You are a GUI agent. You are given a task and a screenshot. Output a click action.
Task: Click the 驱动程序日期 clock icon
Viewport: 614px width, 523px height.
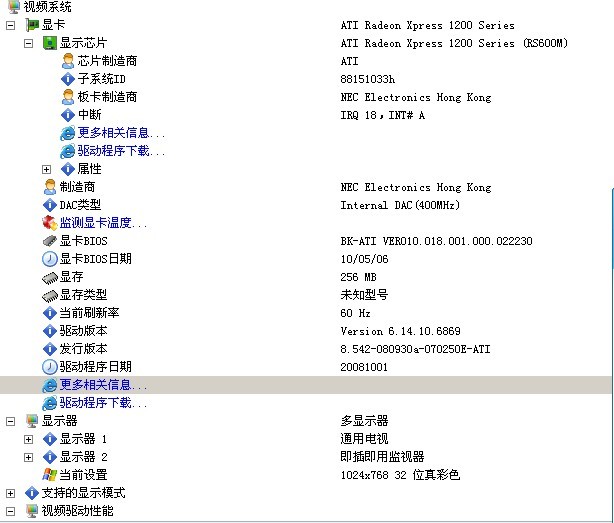[50, 367]
